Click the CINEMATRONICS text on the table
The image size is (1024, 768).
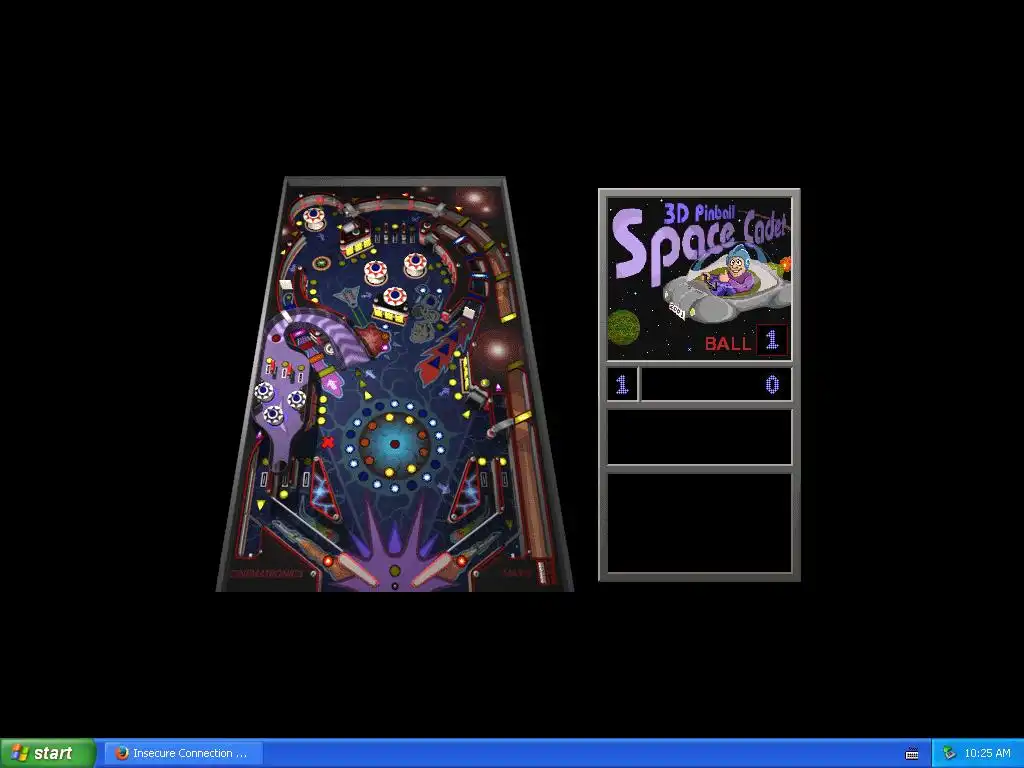(267, 574)
